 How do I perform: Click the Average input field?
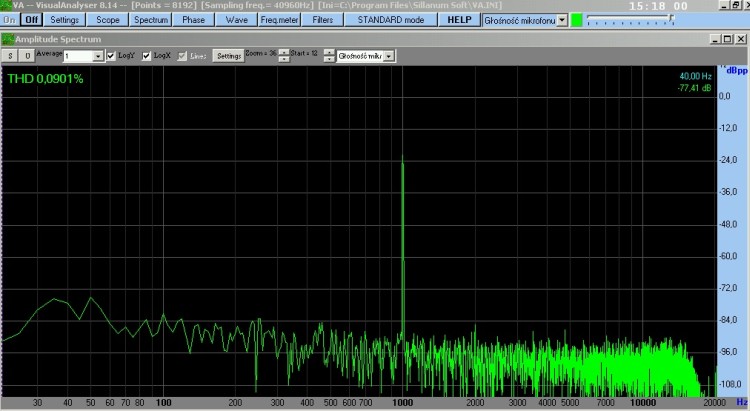[79, 56]
